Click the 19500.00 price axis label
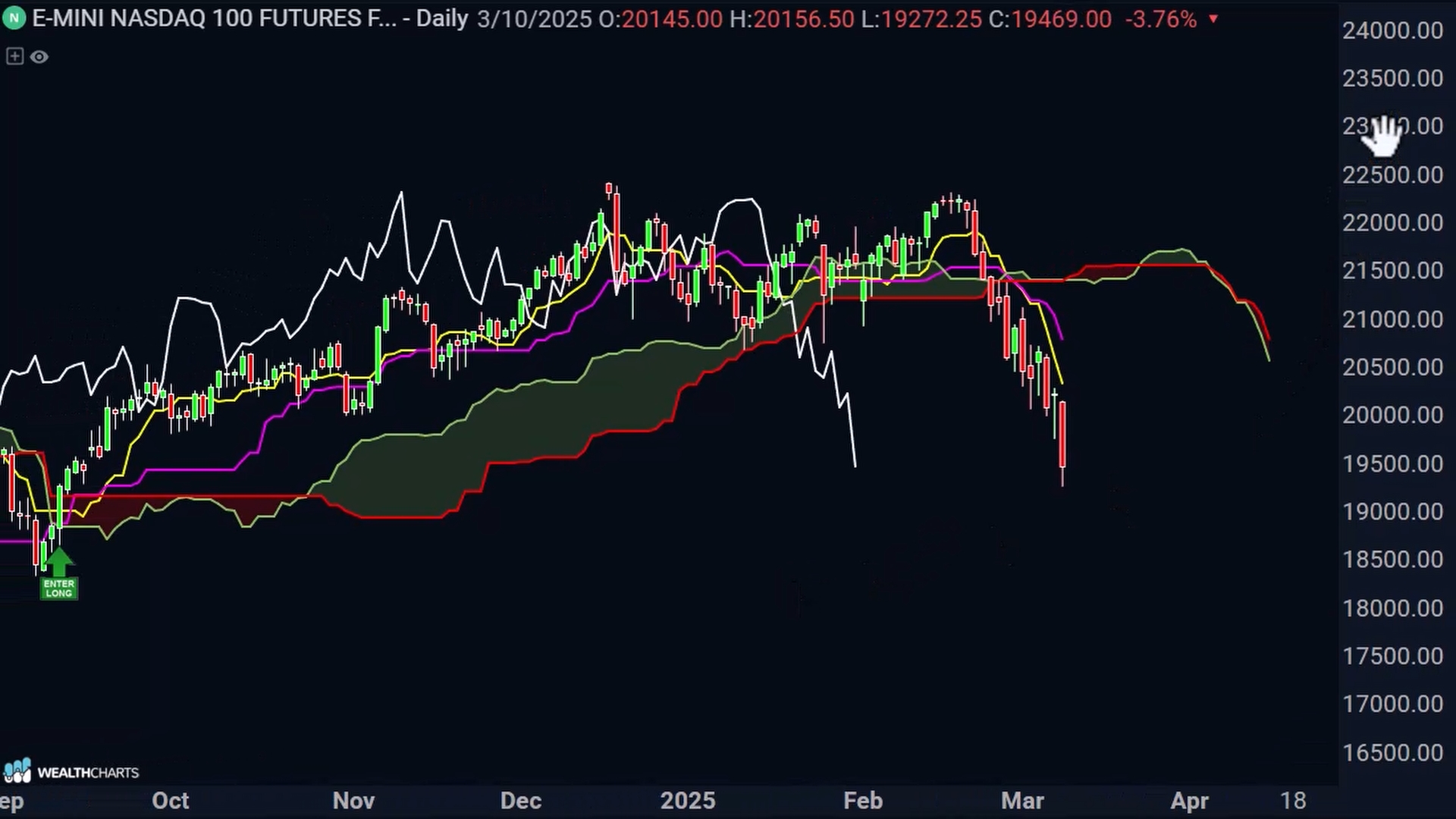1456x819 pixels. pos(1392,463)
